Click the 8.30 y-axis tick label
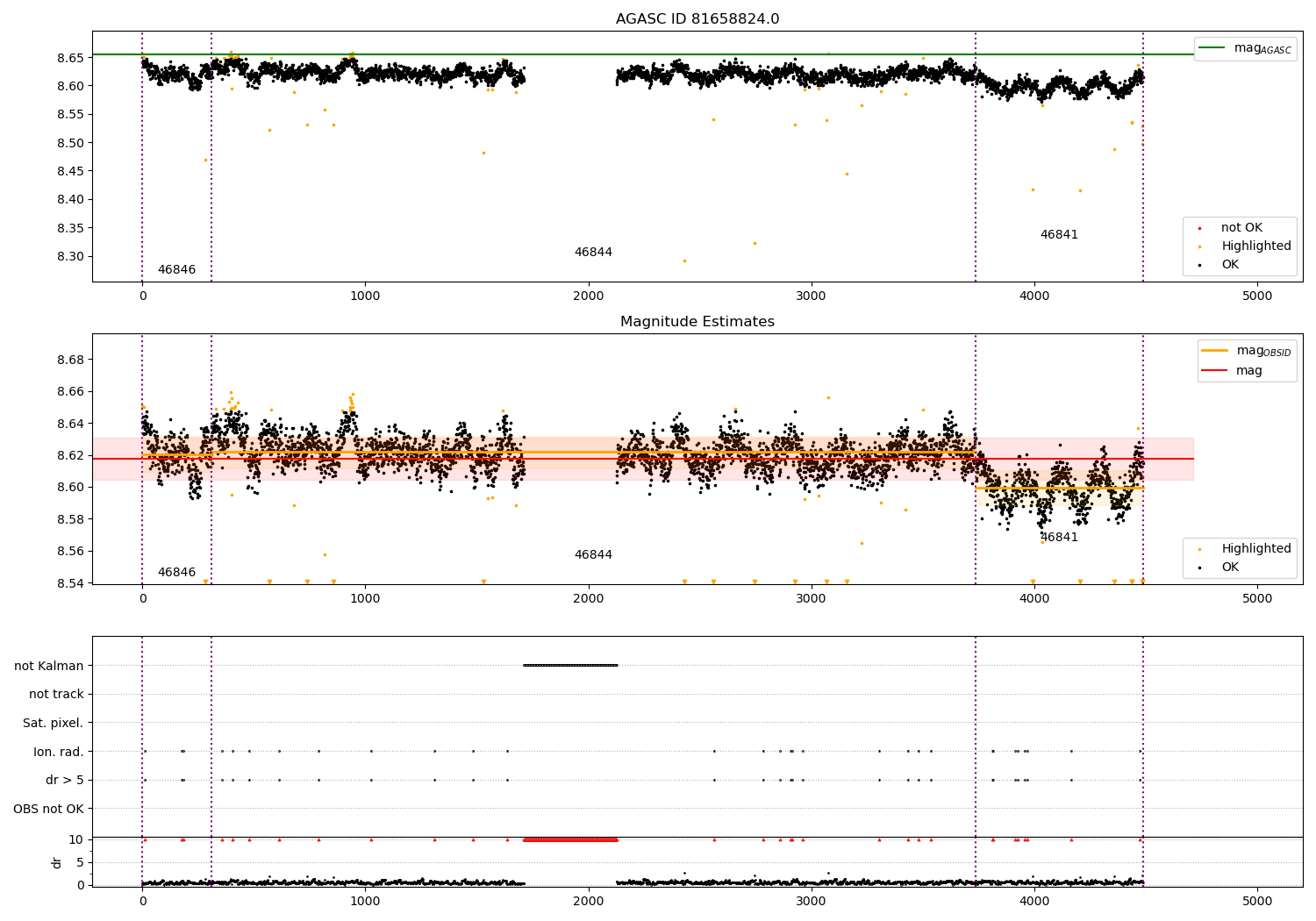The height and width of the screenshot is (921, 1316). pos(71,257)
